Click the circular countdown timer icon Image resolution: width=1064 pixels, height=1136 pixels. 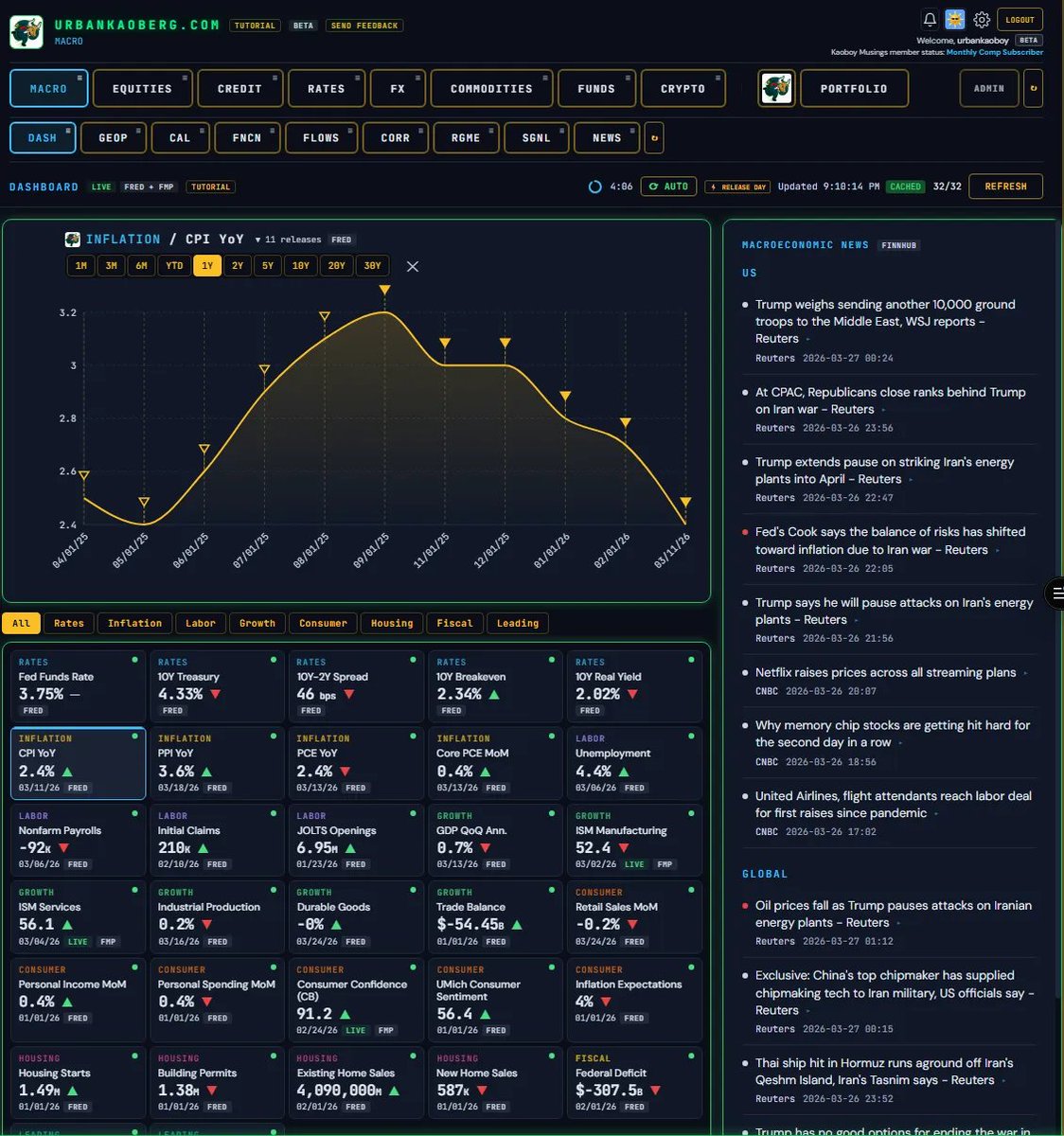(x=594, y=186)
